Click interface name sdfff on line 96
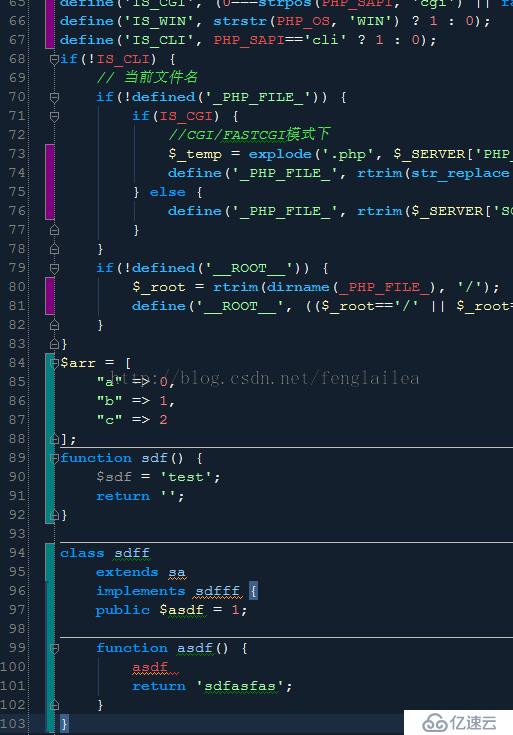The image size is (513, 735). click(218, 592)
